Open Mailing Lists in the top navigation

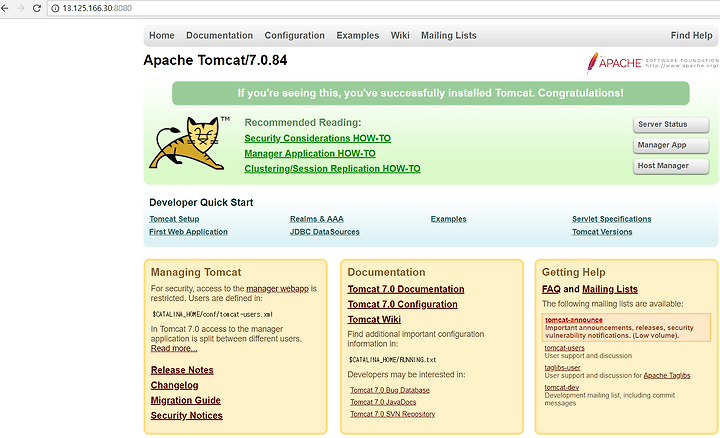(449, 35)
